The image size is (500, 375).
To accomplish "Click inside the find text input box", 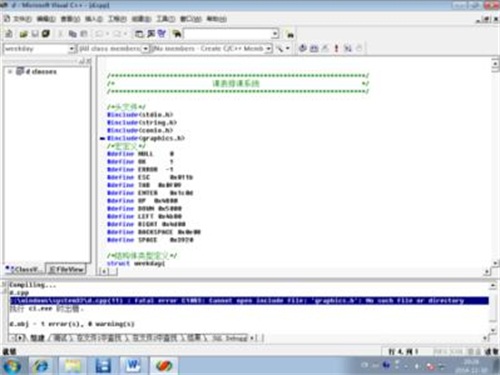I will (x=228, y=34).
